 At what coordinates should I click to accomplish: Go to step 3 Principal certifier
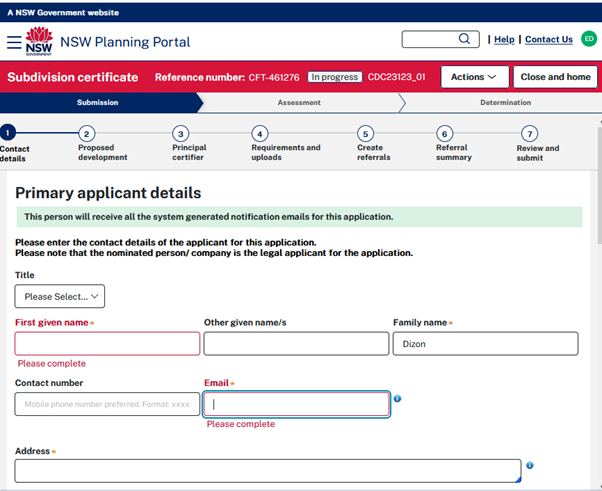coord(180,133)
